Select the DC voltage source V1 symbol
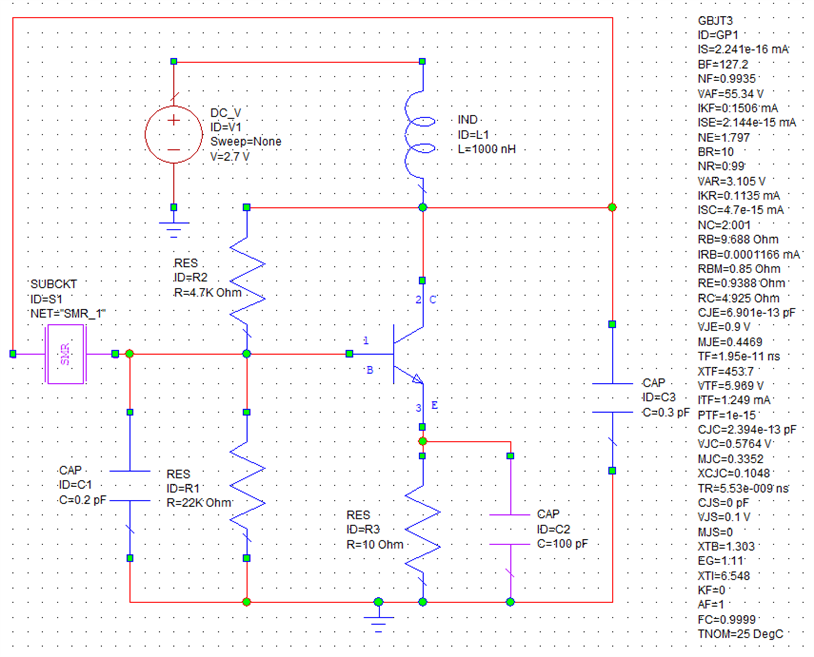Screen dimensions: 814x657 (x=173, y=133)
